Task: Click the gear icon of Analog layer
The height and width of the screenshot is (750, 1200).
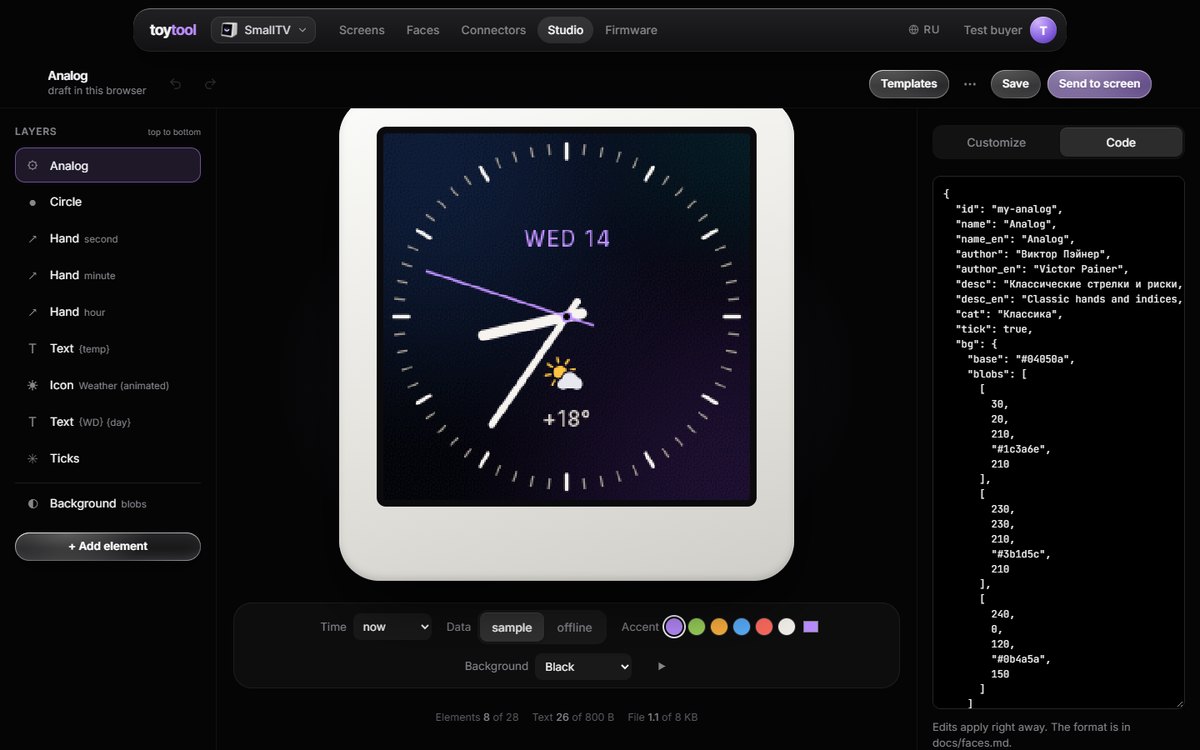Action: [x=33, y=166]
